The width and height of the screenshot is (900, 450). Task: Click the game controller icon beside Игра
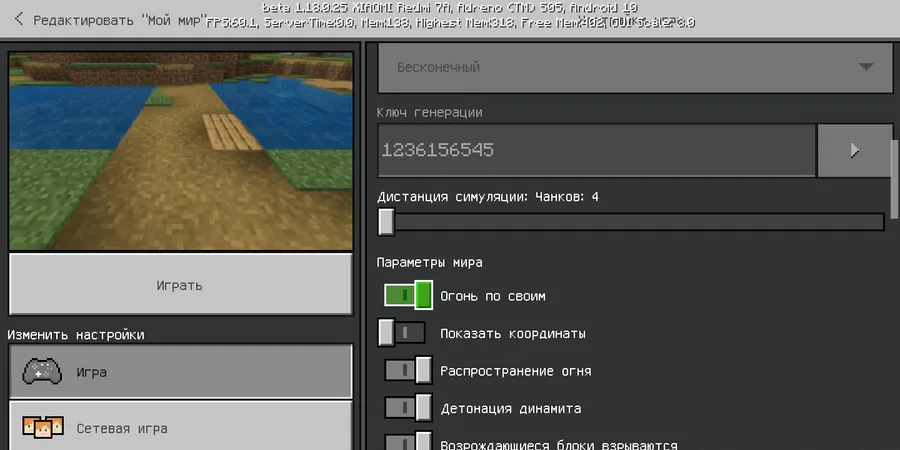click(x=42, y=372)
